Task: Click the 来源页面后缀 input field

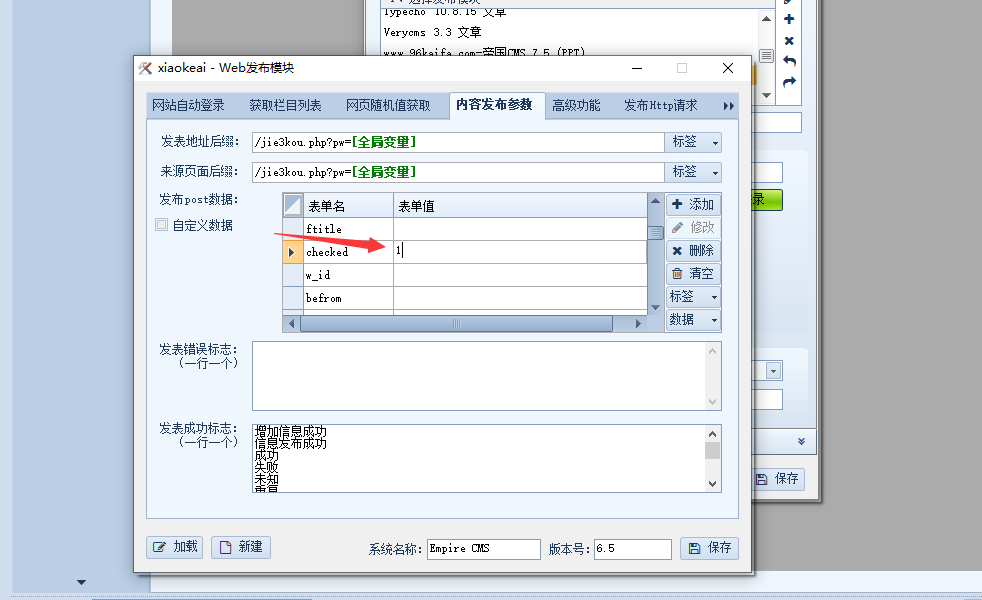Action: tap(458, 172)
